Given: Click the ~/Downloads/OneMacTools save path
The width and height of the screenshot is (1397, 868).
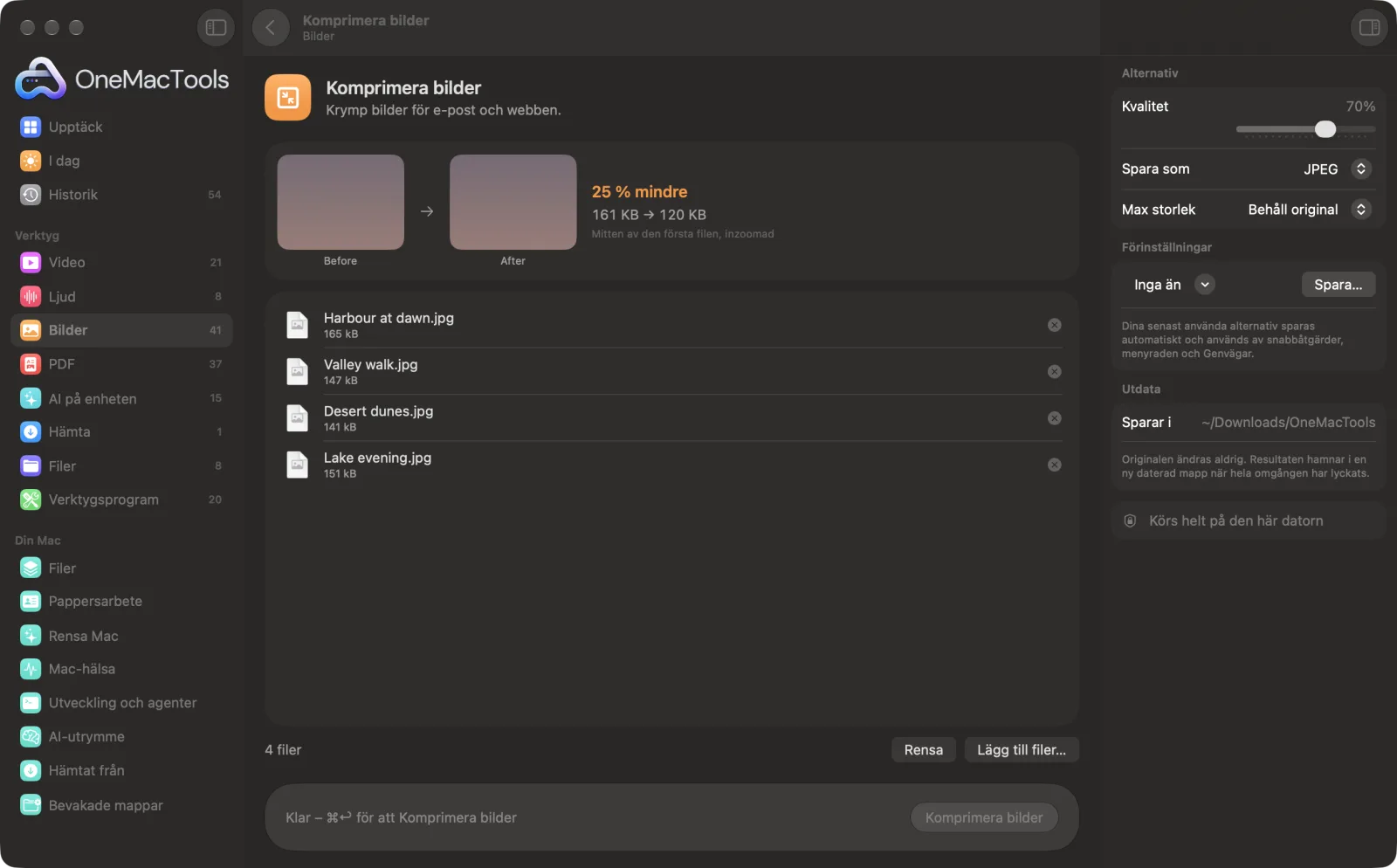Looking at the screenshot, I should (1288, 423).
